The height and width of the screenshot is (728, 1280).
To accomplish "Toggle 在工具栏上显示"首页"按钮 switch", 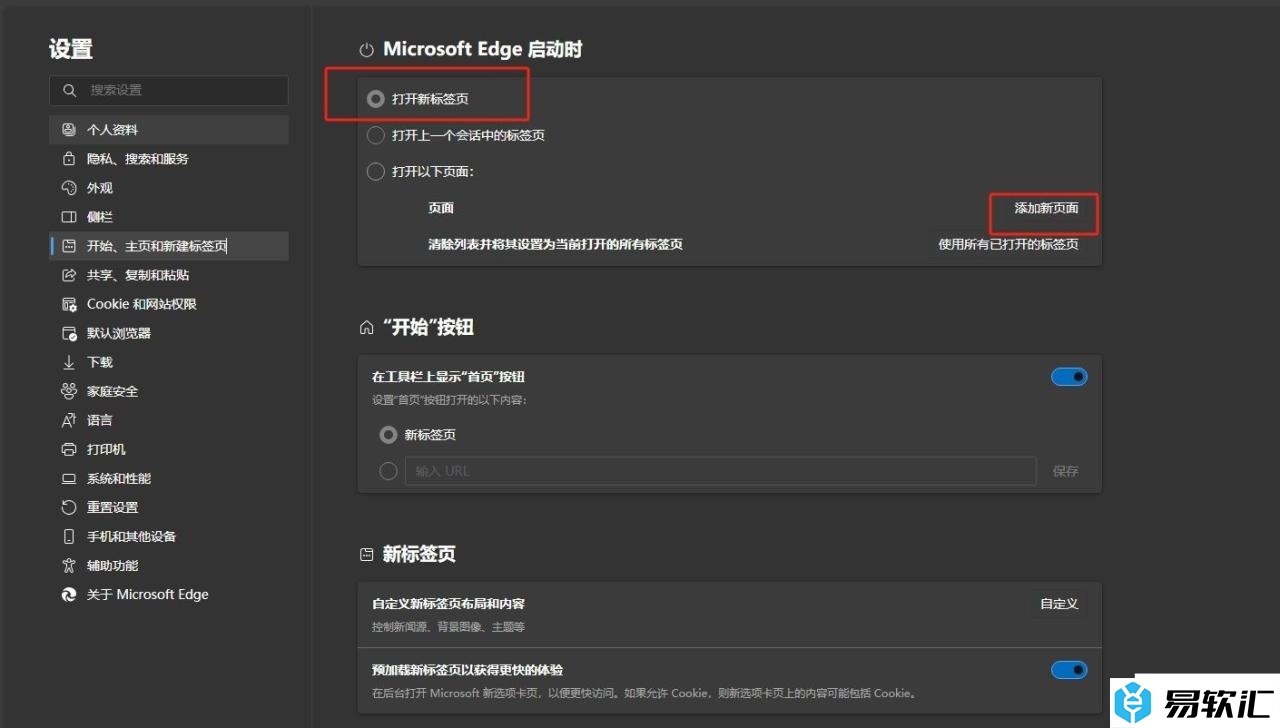I will 1069,377.
